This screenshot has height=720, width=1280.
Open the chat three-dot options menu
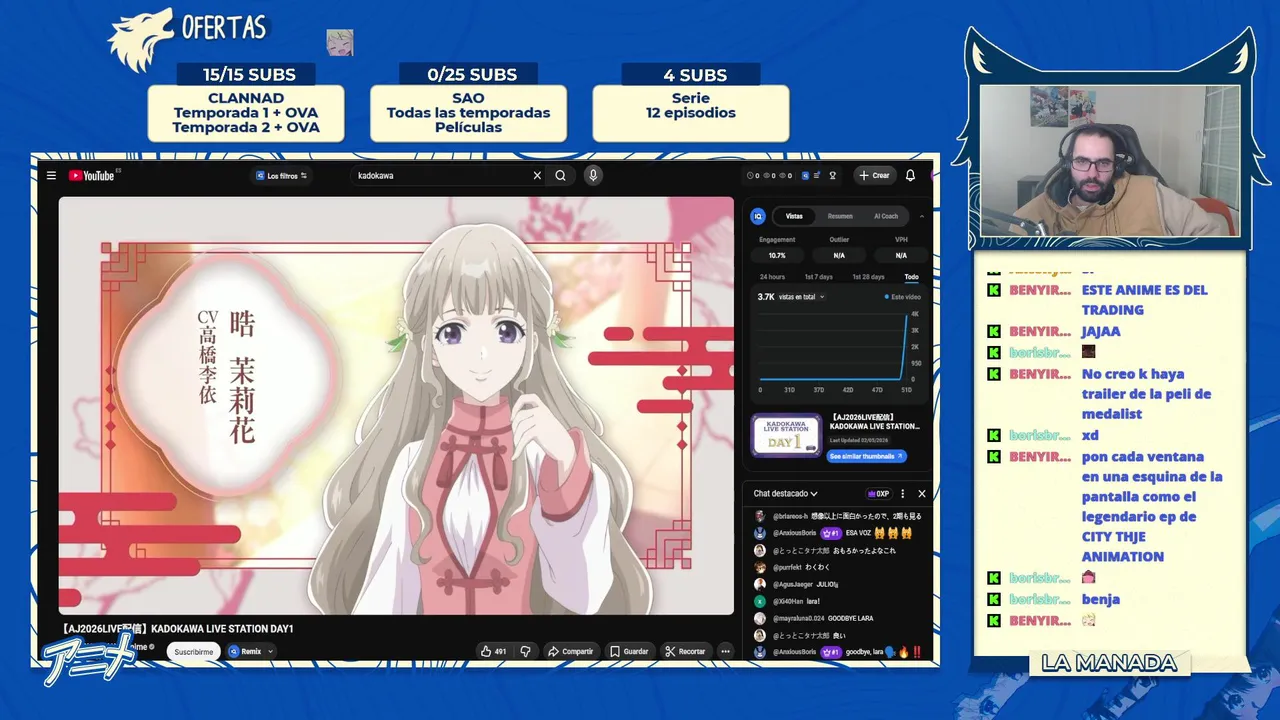[902, 494]
